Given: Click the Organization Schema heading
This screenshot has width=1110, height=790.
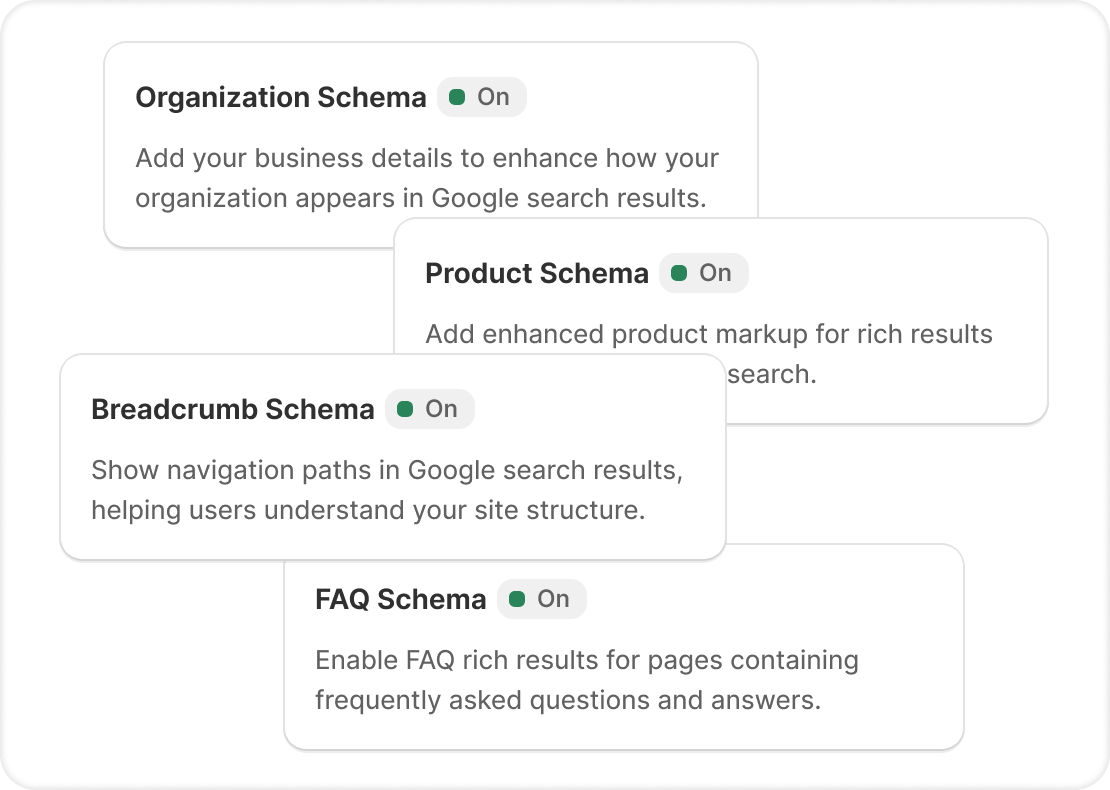Looking at the screenshot, I should (x=280, y=97).
